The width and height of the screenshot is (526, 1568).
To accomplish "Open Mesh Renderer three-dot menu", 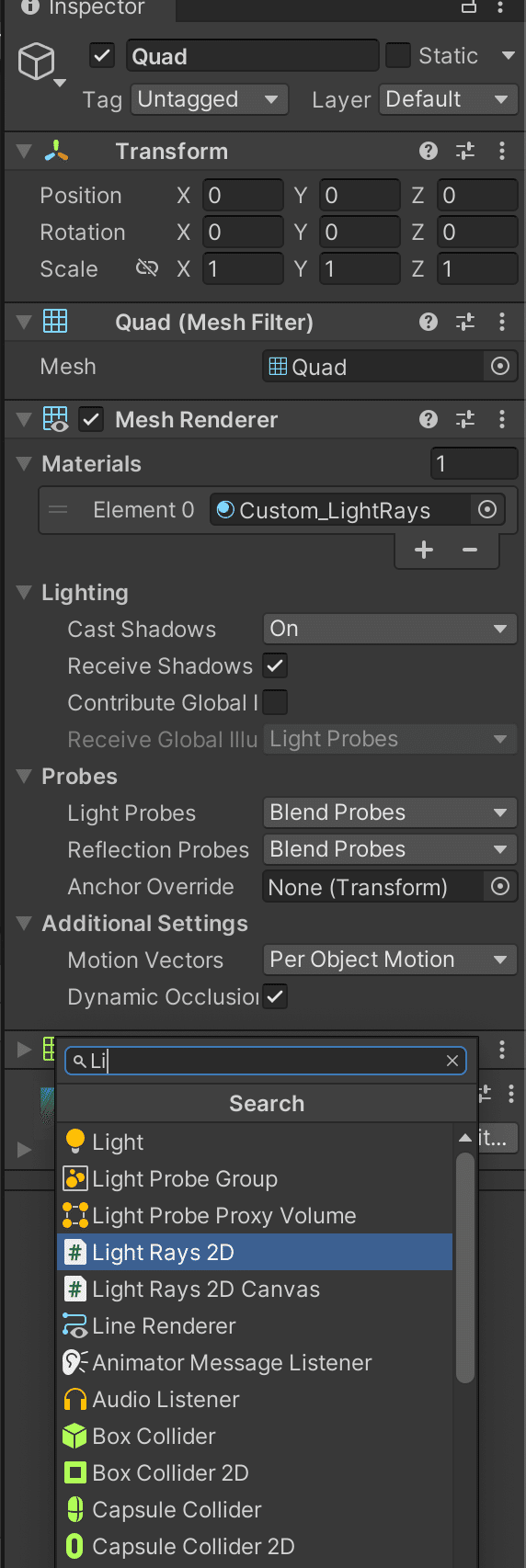I will point(502,419).
